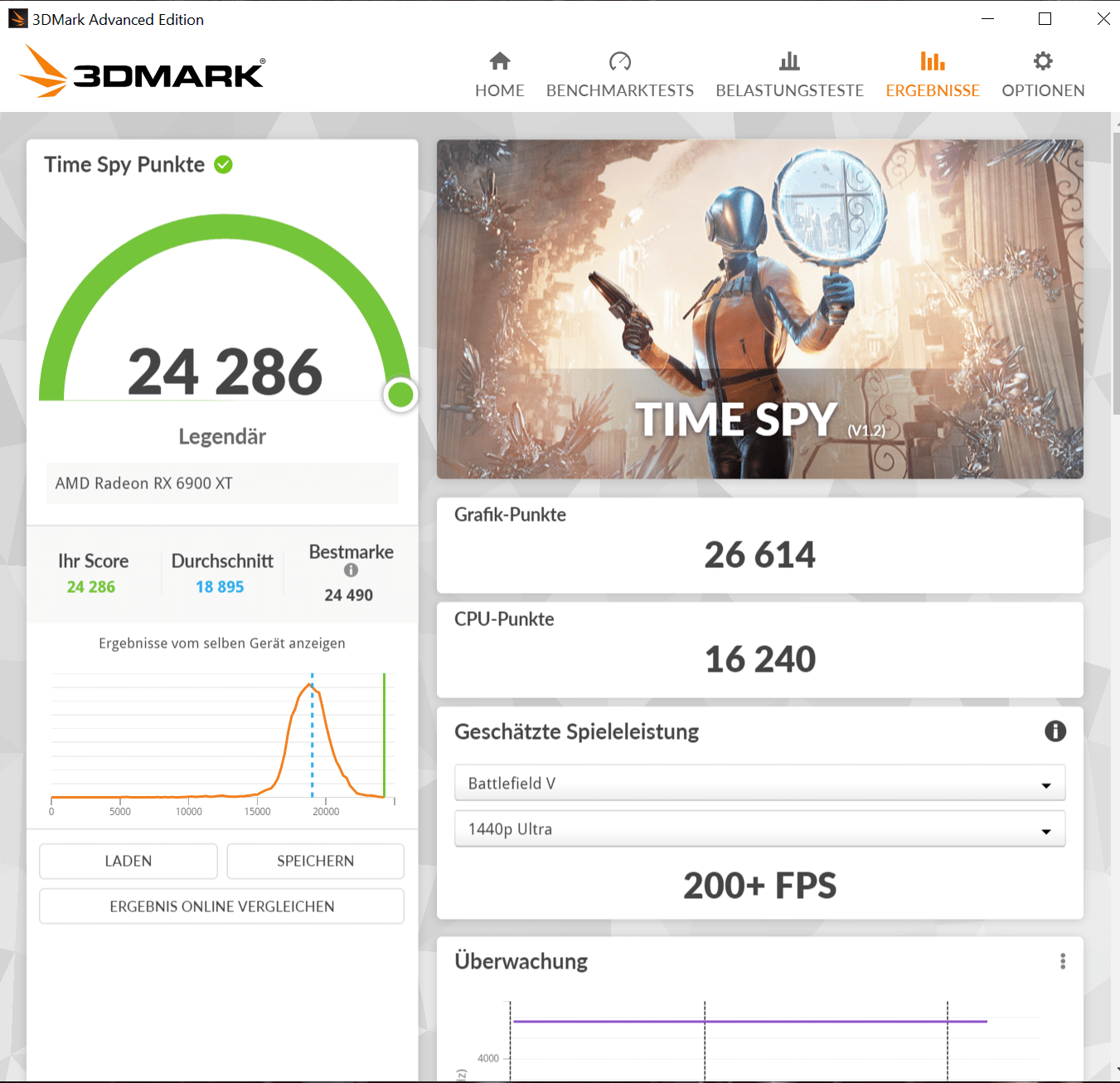Click the purple monitoring graph line
The height and width of the screenshot is (1083, 1120).
[x=749, y=1022]
